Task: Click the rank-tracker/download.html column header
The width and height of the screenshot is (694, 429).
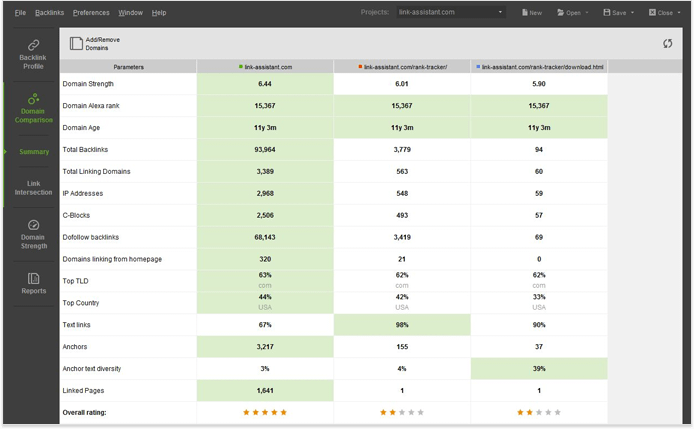Action: (539, 67)
